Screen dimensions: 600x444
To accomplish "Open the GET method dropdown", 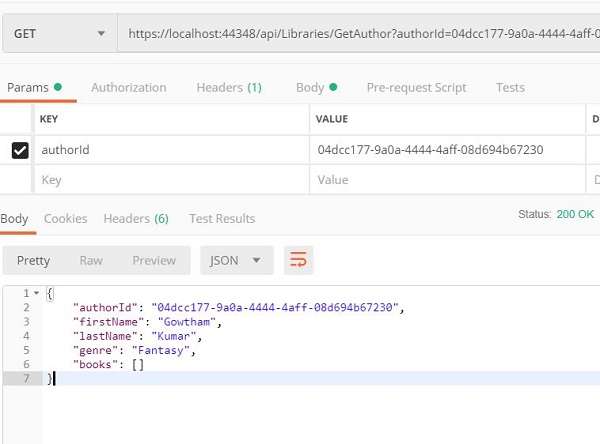I will [x=59, y=34].
